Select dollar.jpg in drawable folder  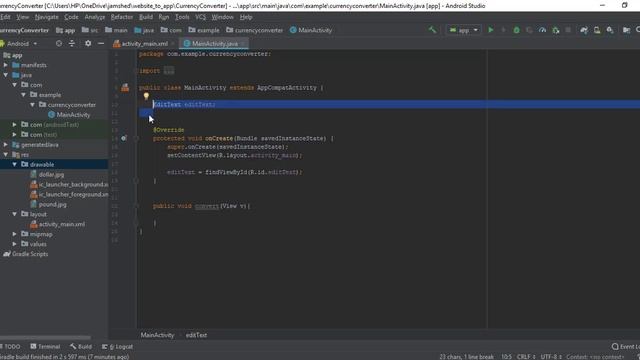click(47, 174)
